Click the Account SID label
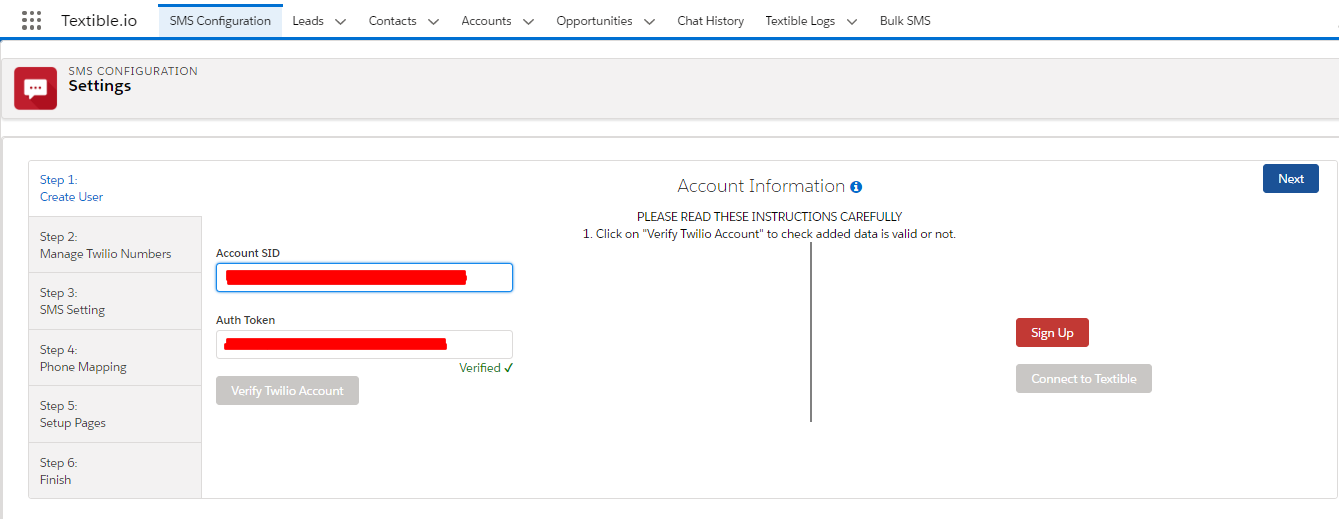This screenshot has width=1339, height=519. click(x=248, y=253)
